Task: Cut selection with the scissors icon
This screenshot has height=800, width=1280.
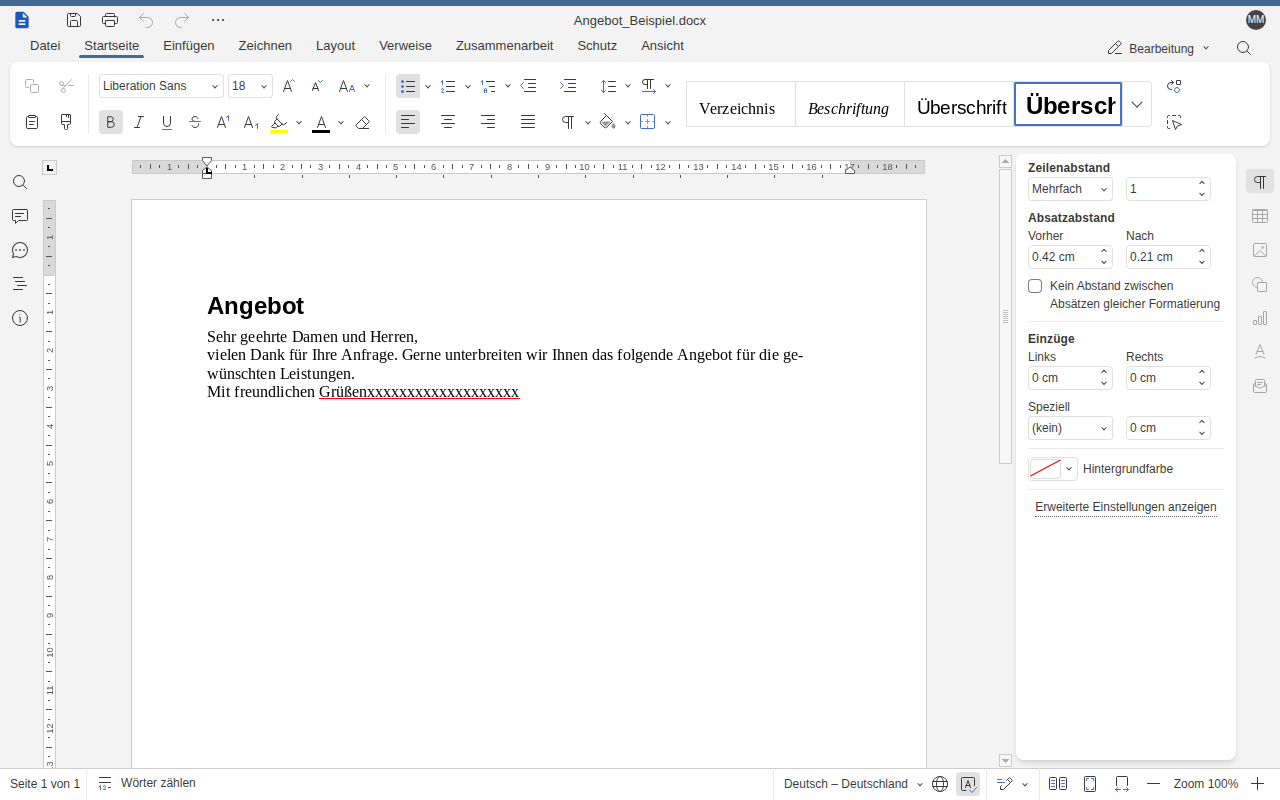Action: [x=67, y=86]
